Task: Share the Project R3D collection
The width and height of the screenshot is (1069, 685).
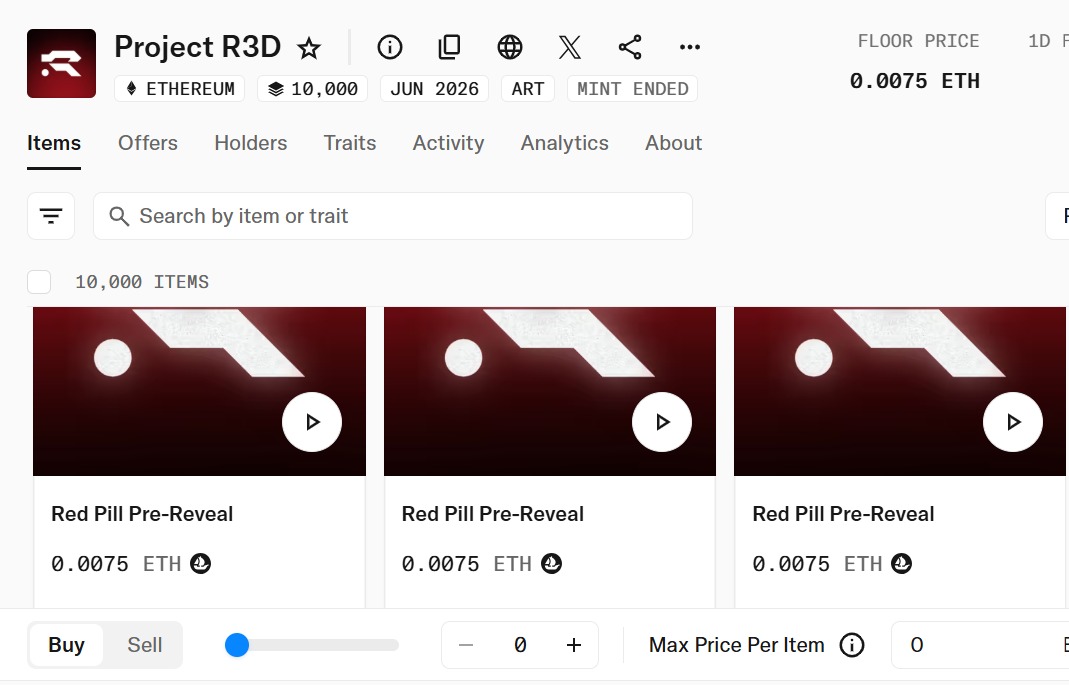Action: (x=630, y=47)
